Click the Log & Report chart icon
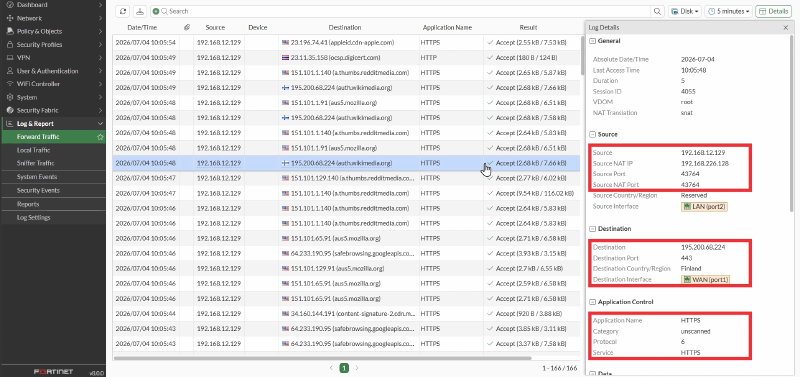 pos(10,123)
